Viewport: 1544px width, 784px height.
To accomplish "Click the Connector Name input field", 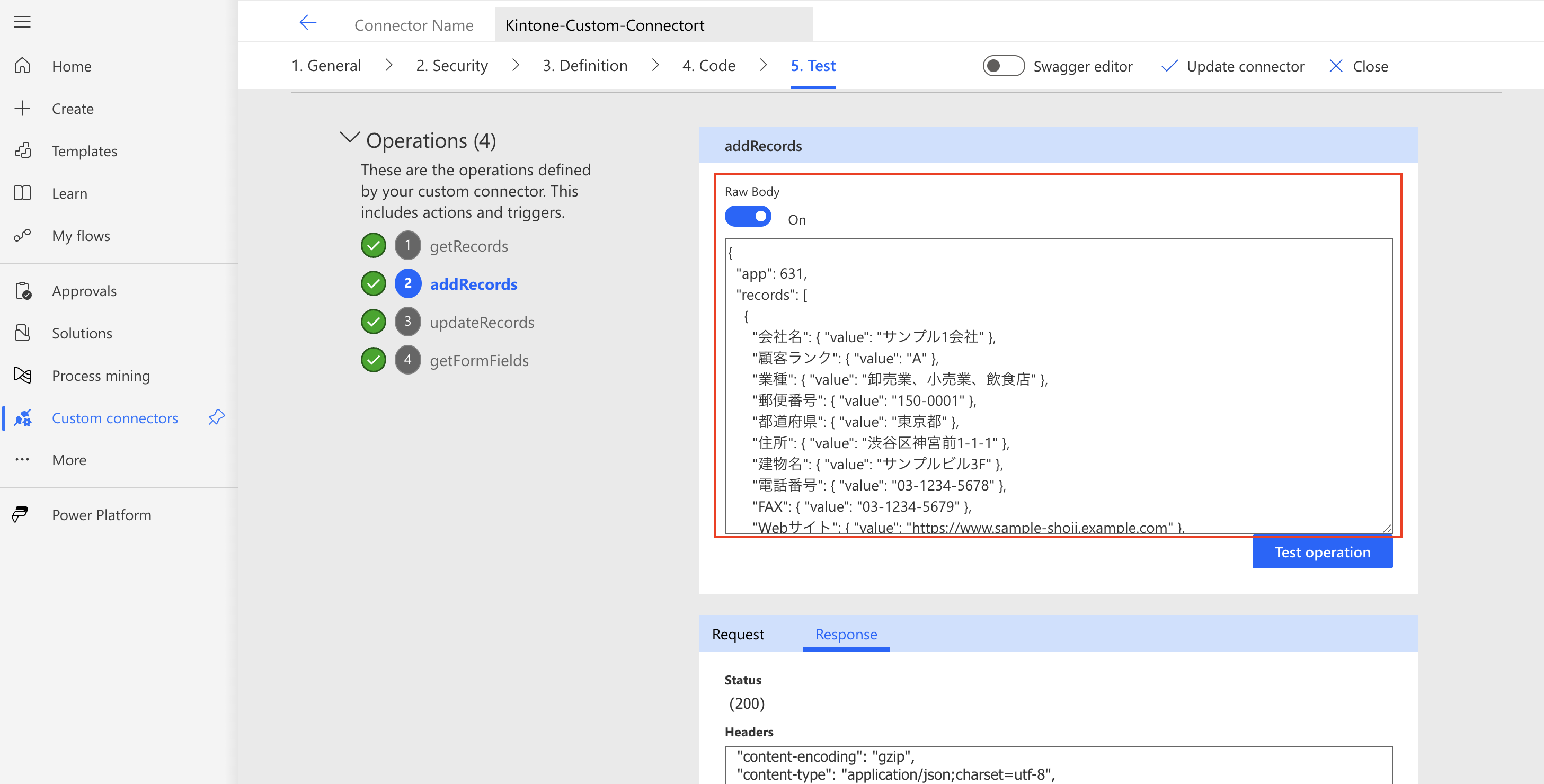I will (x=653, y=24).
